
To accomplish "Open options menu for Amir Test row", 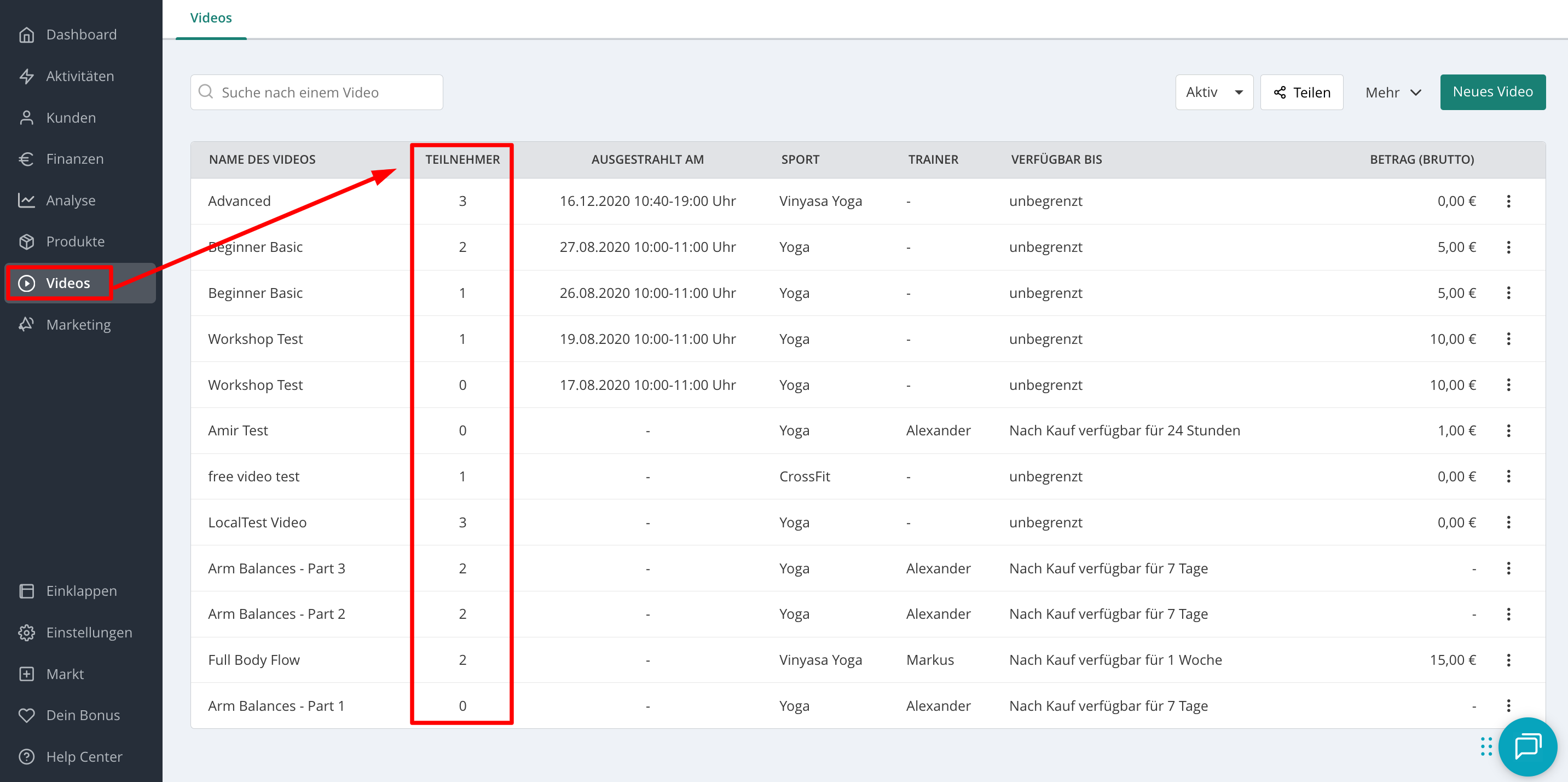I will click(1508, 430).
